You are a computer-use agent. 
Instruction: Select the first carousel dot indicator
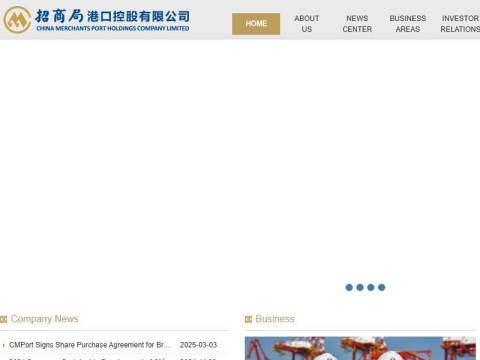[349, 287]
